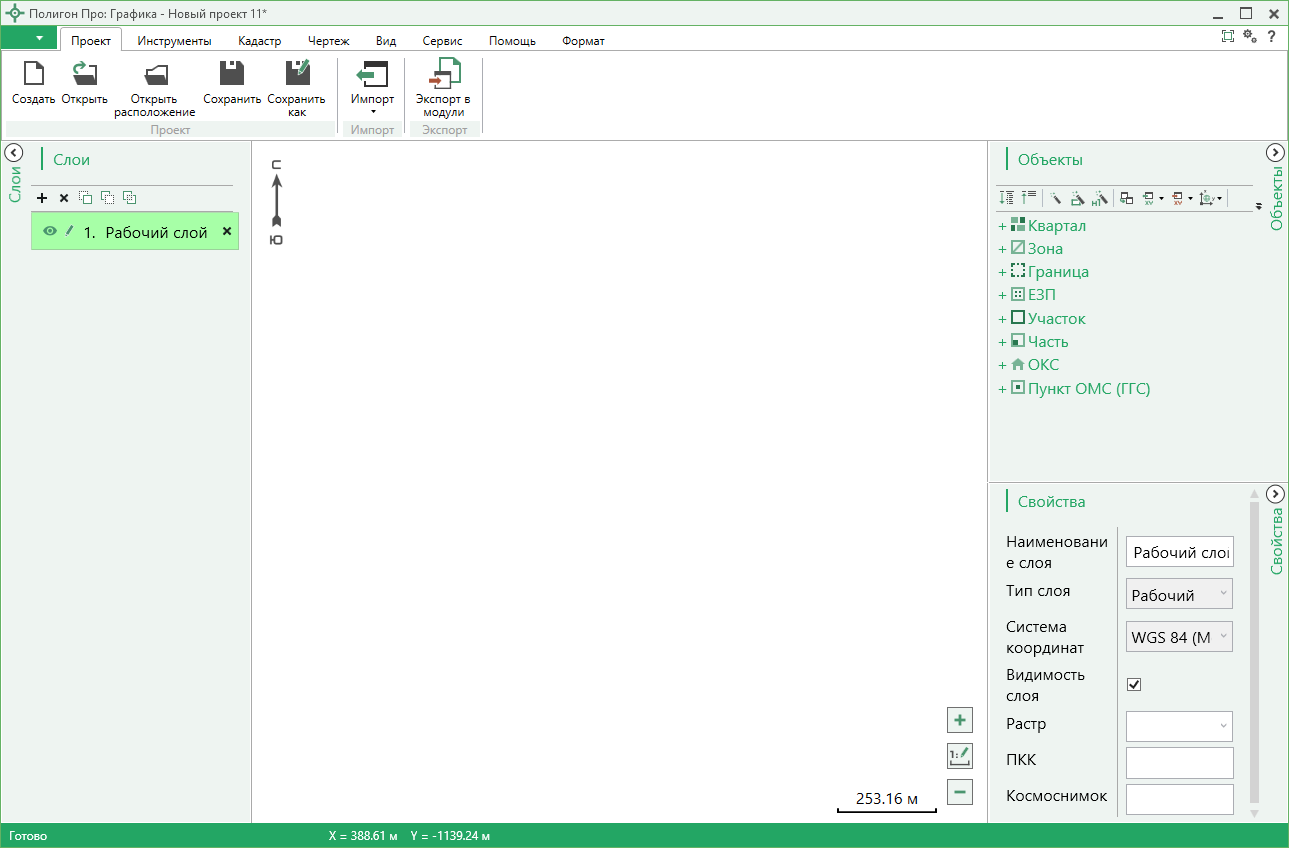Image resolution: width=1289 pixels, height=848 pixels.
Task: Expand the Участок tree node
Action: tap(1003, 319)
